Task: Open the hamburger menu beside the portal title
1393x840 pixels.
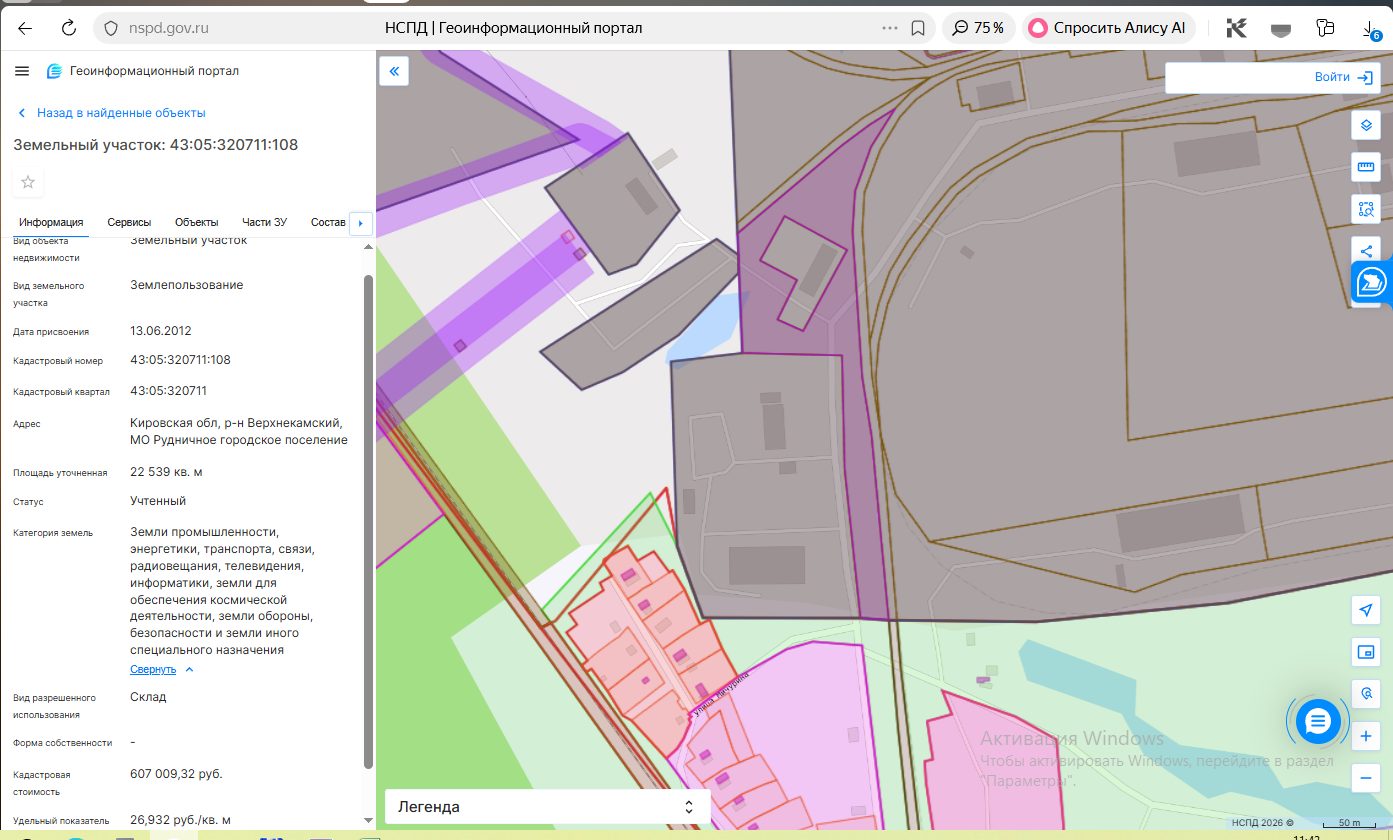Action: [22, 71]
